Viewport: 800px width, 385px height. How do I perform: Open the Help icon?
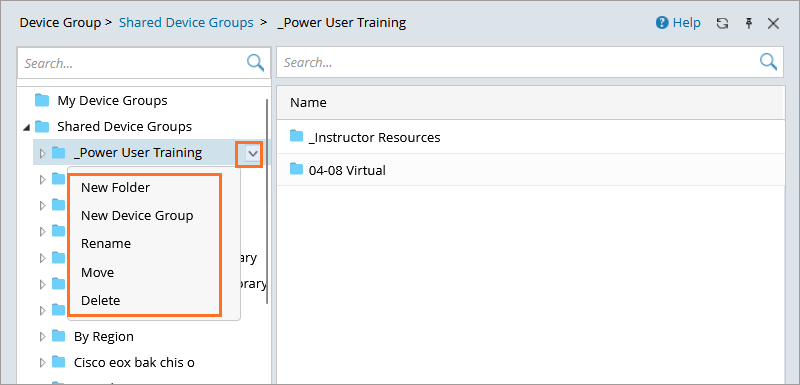coord(662,23)
